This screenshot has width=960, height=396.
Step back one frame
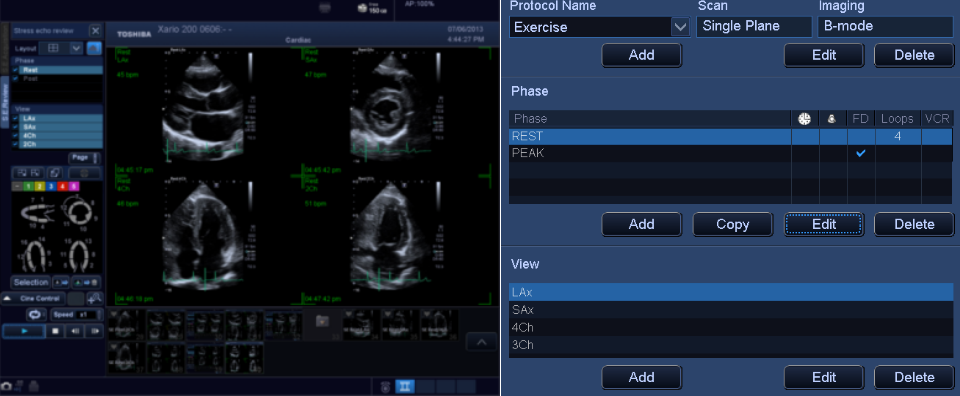click(75, 331)
